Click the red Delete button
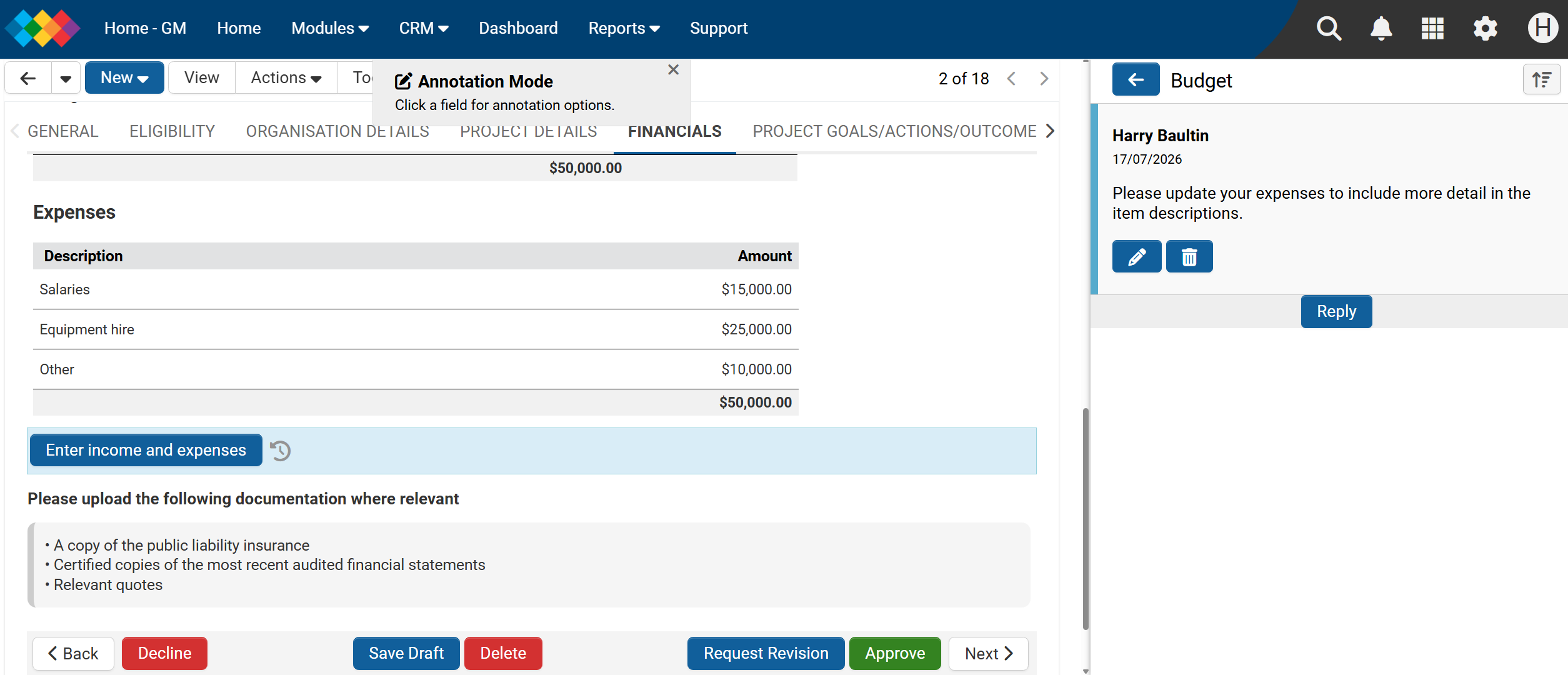 point(503,654)
